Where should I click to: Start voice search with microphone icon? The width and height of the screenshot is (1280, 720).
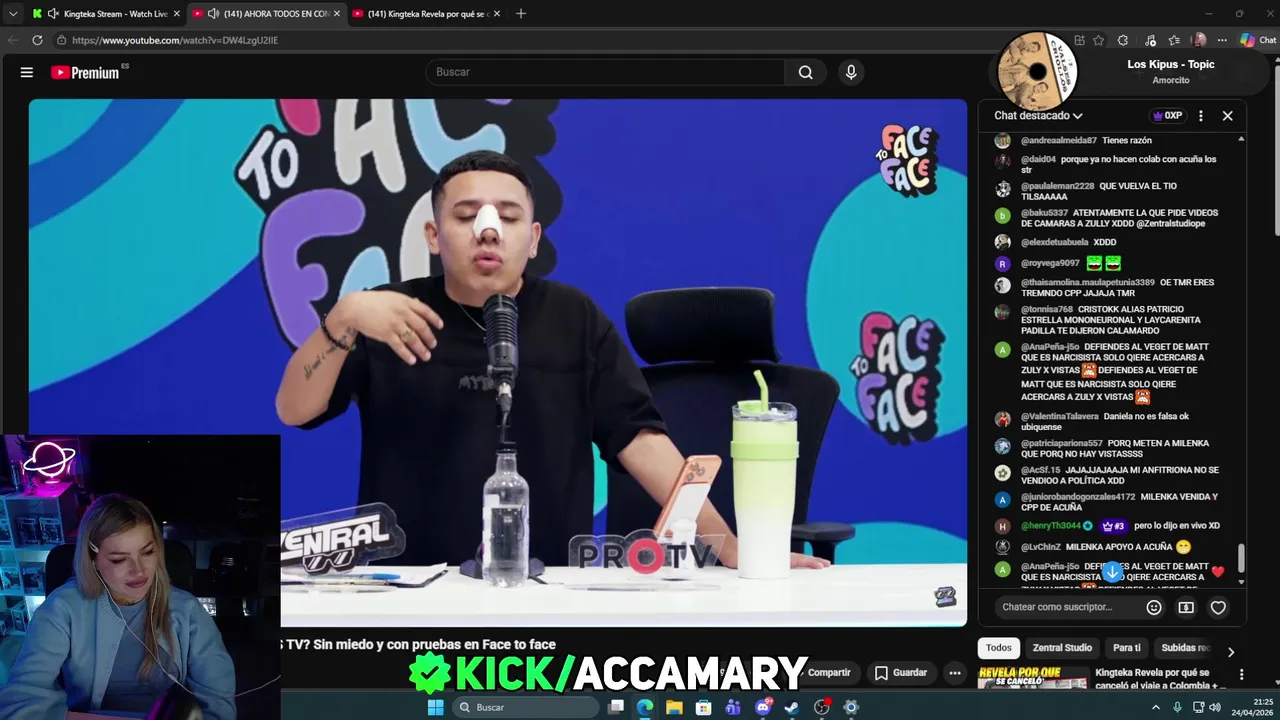pos(851,72)
